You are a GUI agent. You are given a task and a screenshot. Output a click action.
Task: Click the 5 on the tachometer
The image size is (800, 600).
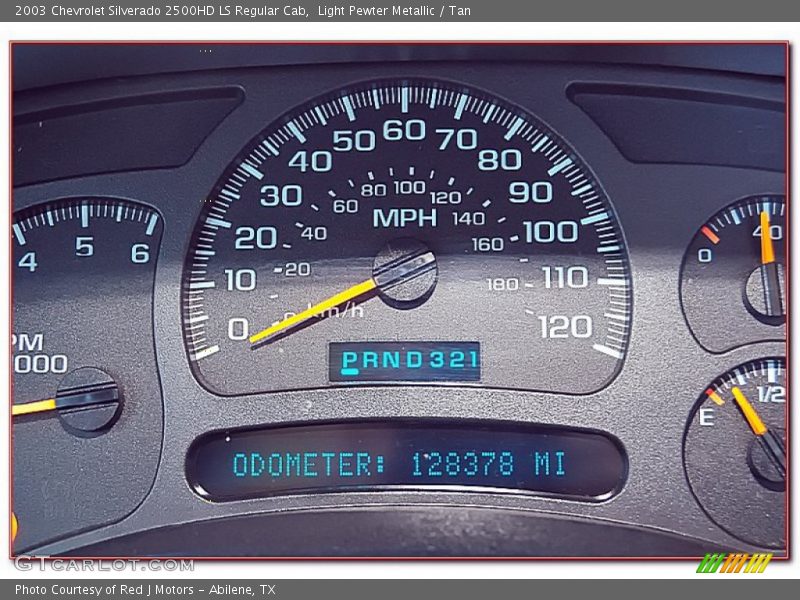(85, 246)
